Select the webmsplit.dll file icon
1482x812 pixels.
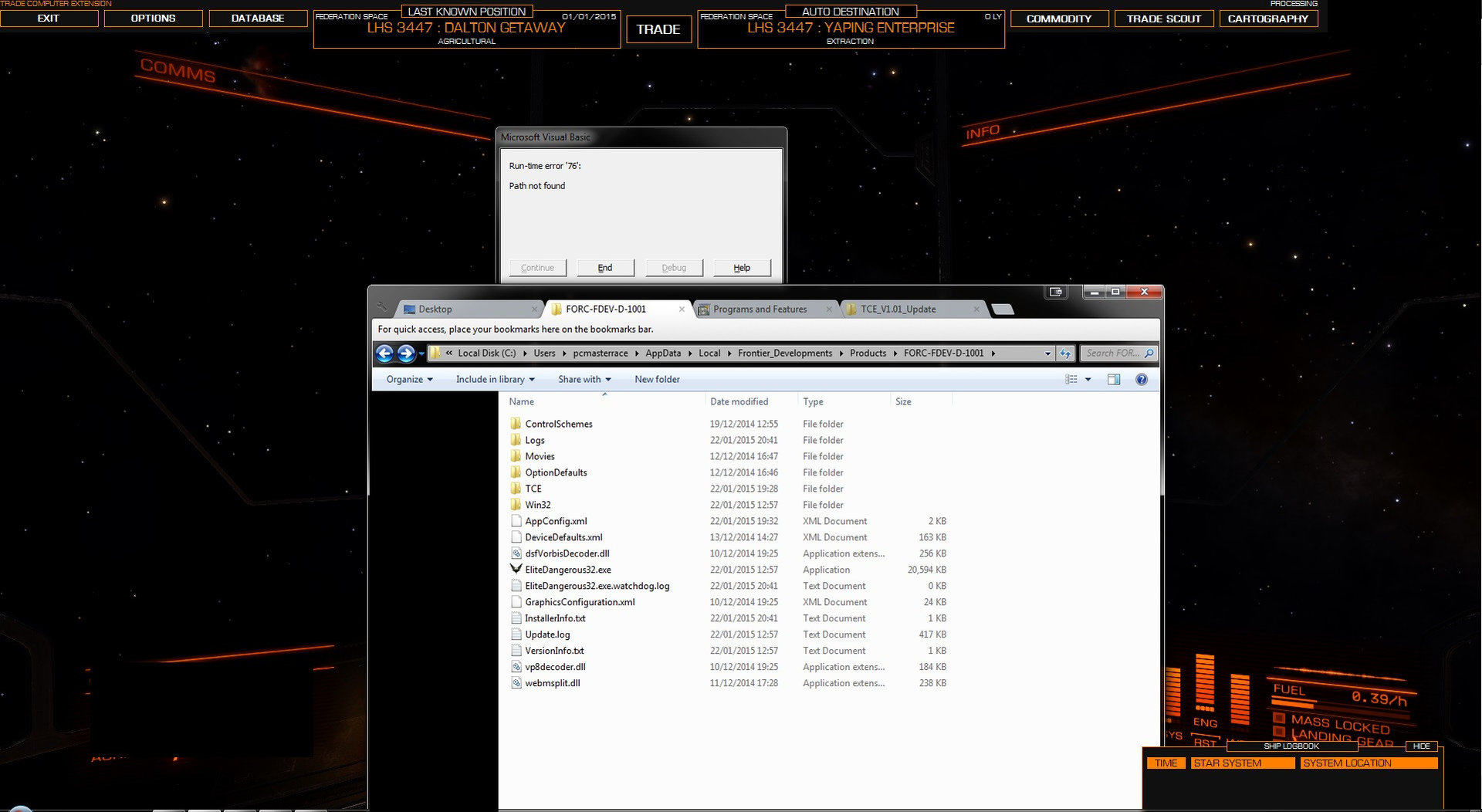(x=516, y=683)
